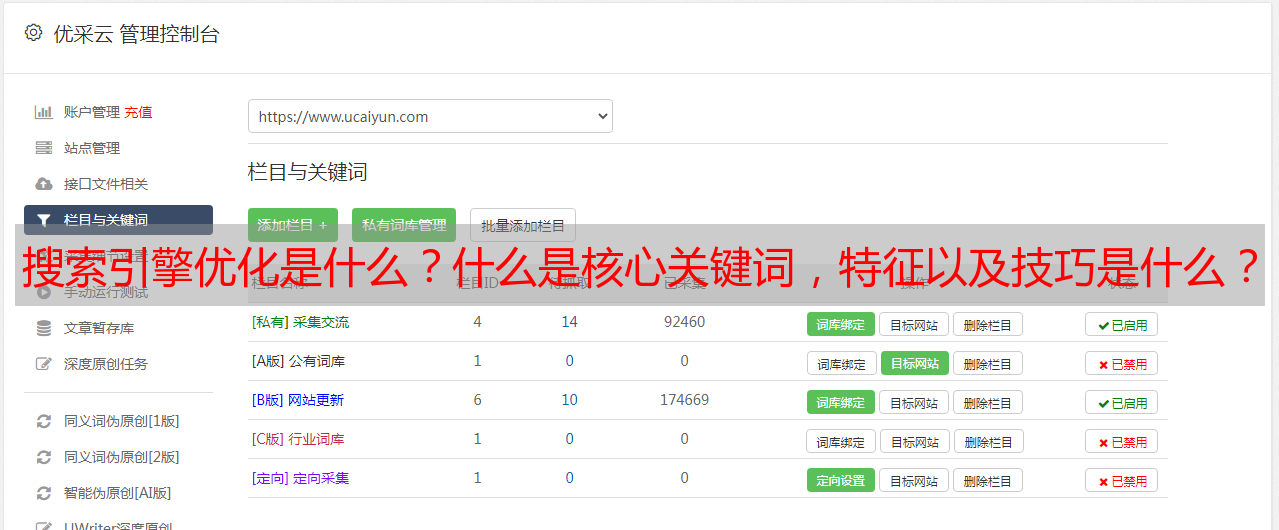Viewport: 1279px width, 530px height.
Task: Click the green 添加栏目 + button
Action: tap(292, 225)
